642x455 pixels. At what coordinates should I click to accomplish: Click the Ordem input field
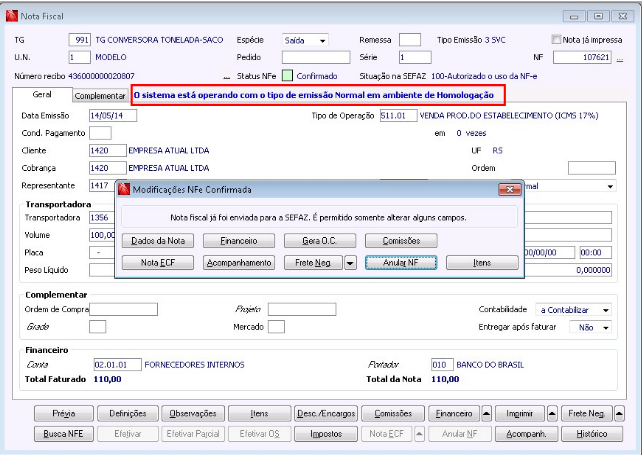click(x=592, y=168)
